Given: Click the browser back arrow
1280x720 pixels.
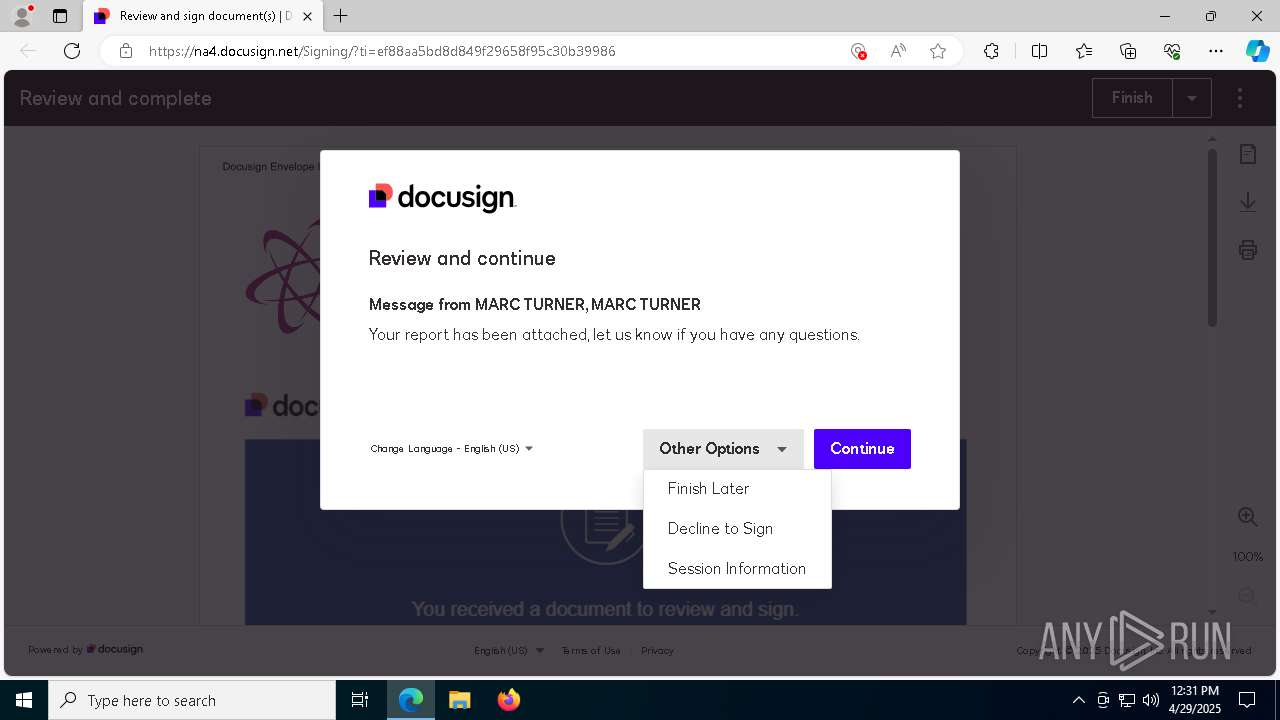Looking at the screenshot, I should point(28,51).
